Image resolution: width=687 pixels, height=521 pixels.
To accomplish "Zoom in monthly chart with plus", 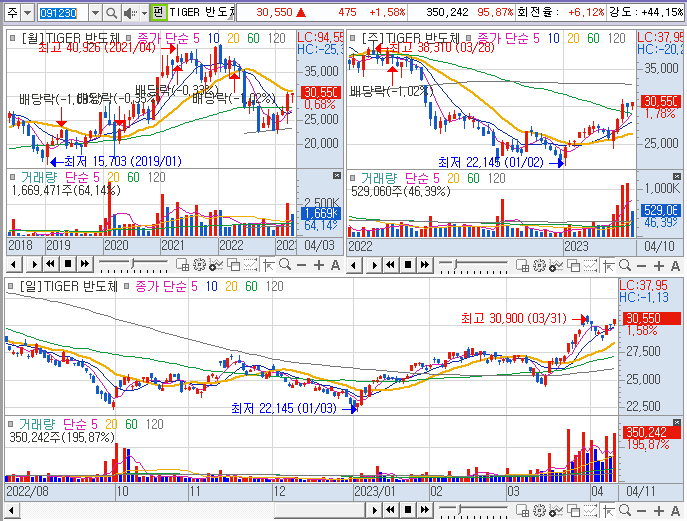I will [x=319, y=265].
